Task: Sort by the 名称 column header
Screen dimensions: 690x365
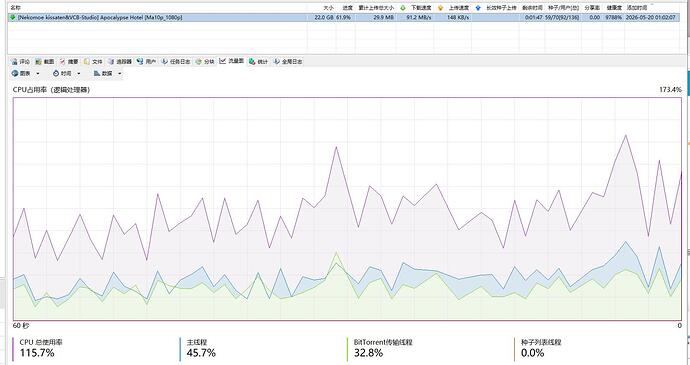Action: tap(15, 8)
